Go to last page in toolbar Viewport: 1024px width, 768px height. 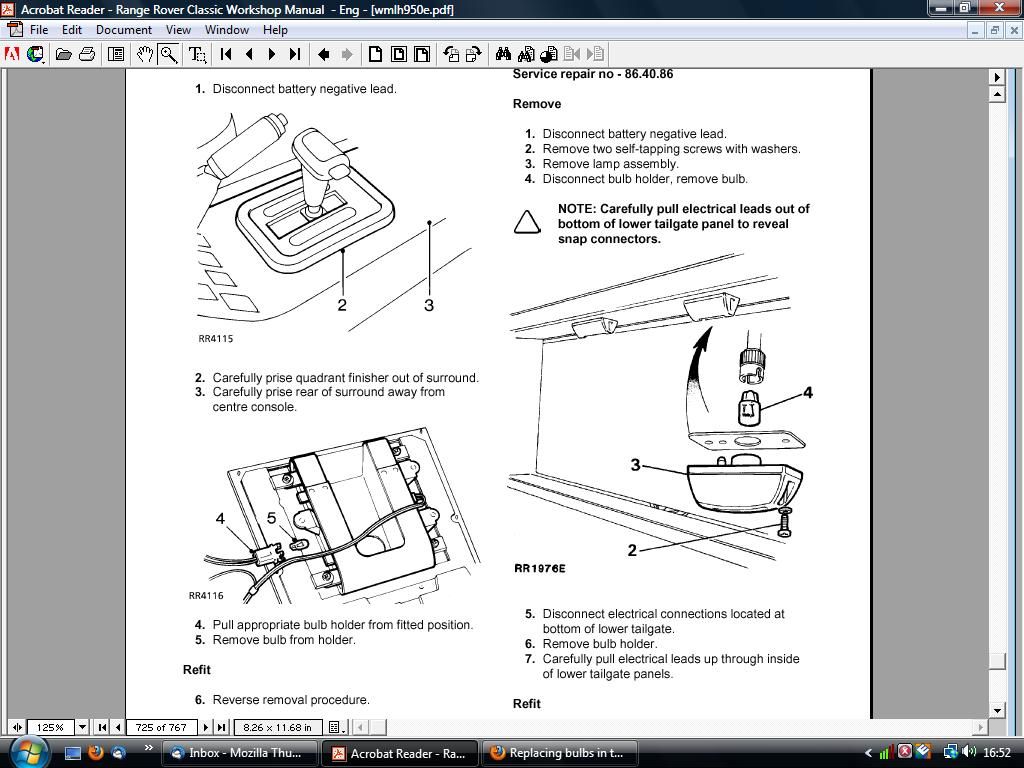295,54
